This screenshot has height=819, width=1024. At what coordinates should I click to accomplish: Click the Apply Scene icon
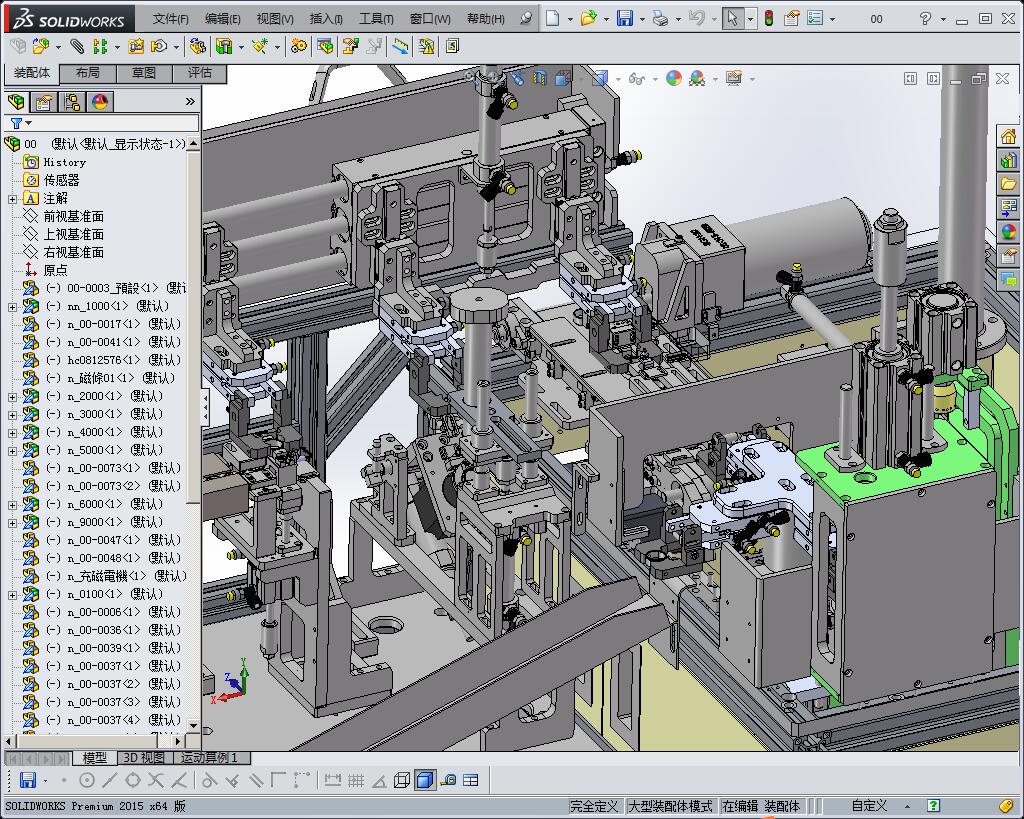point(697,78)
